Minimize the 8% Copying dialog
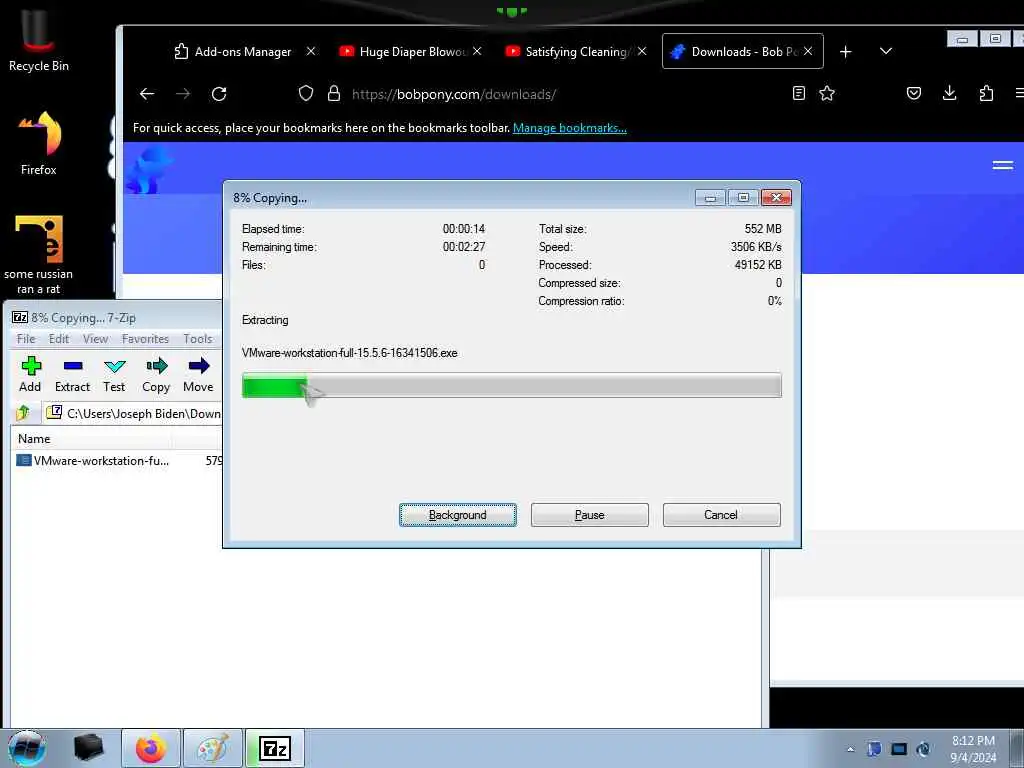This screenshot has height=768, width=1024. point(711,197)
